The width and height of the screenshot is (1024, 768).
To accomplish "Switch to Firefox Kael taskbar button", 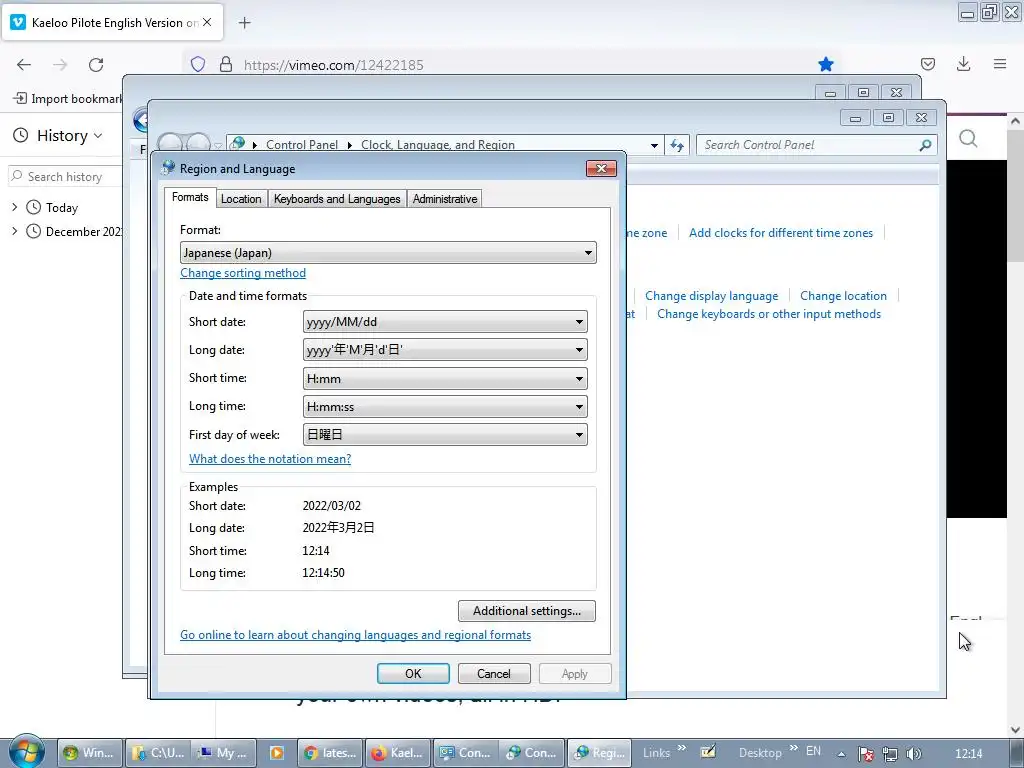I will [398, 752].
